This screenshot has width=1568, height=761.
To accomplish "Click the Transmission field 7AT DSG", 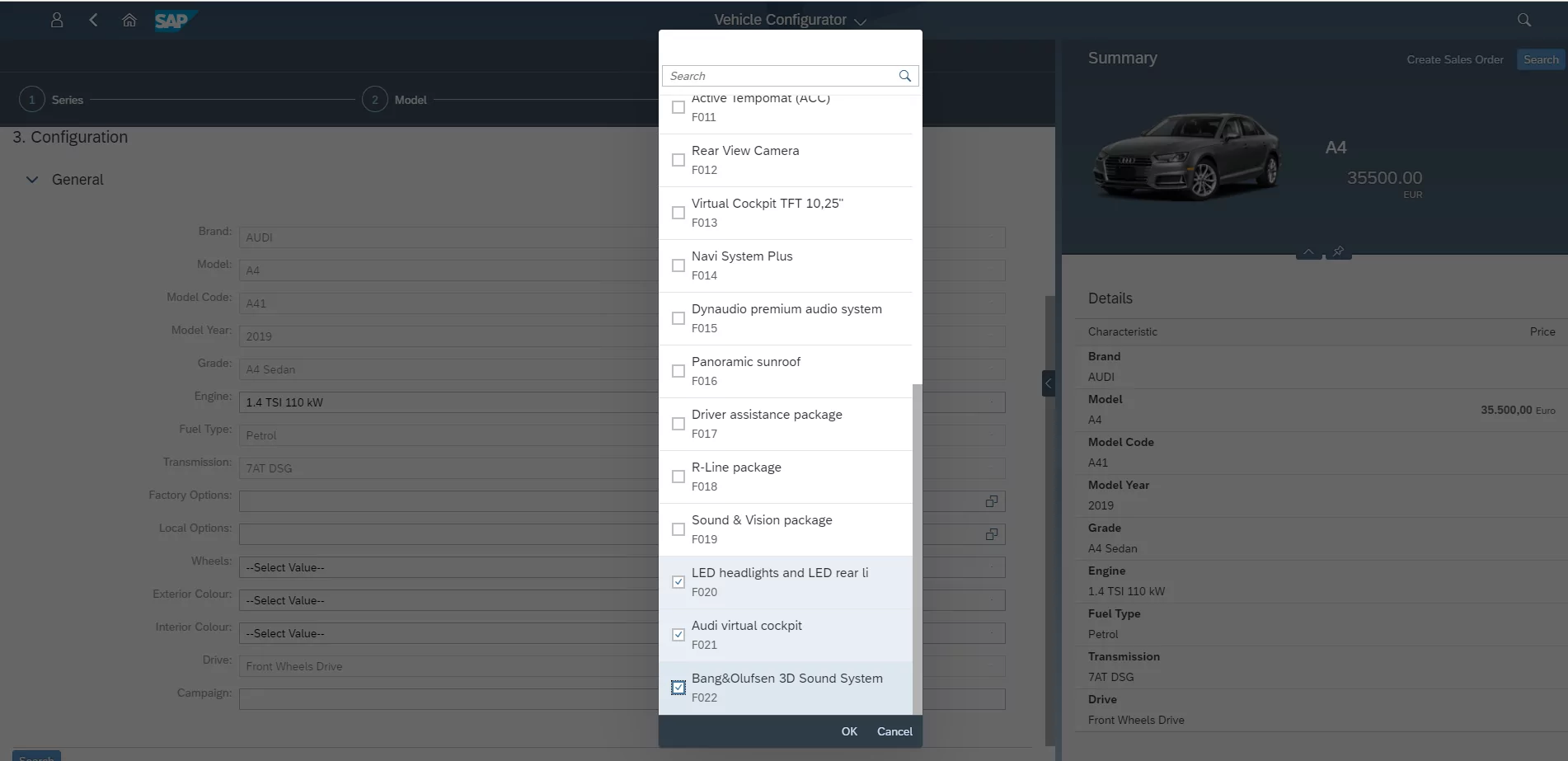I will tap(622, 468).
